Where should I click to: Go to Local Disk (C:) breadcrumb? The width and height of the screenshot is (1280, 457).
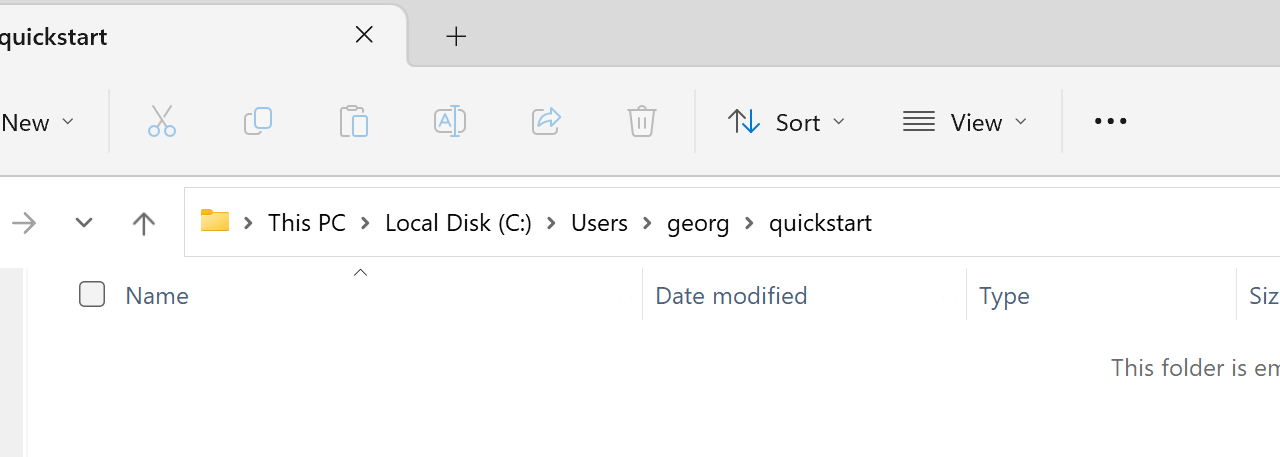(458, 222)
